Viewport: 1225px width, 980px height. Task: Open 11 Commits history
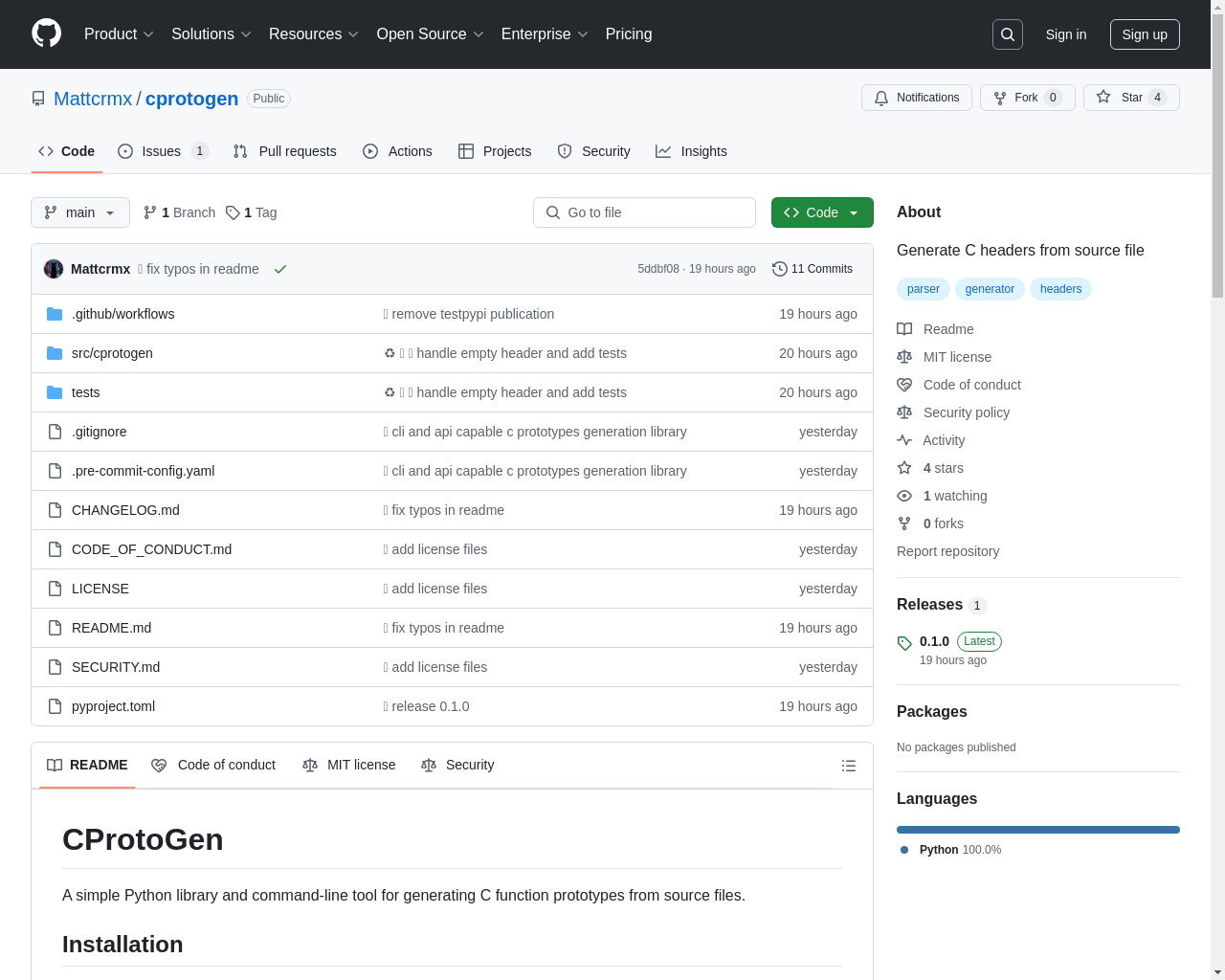point(813,269)
